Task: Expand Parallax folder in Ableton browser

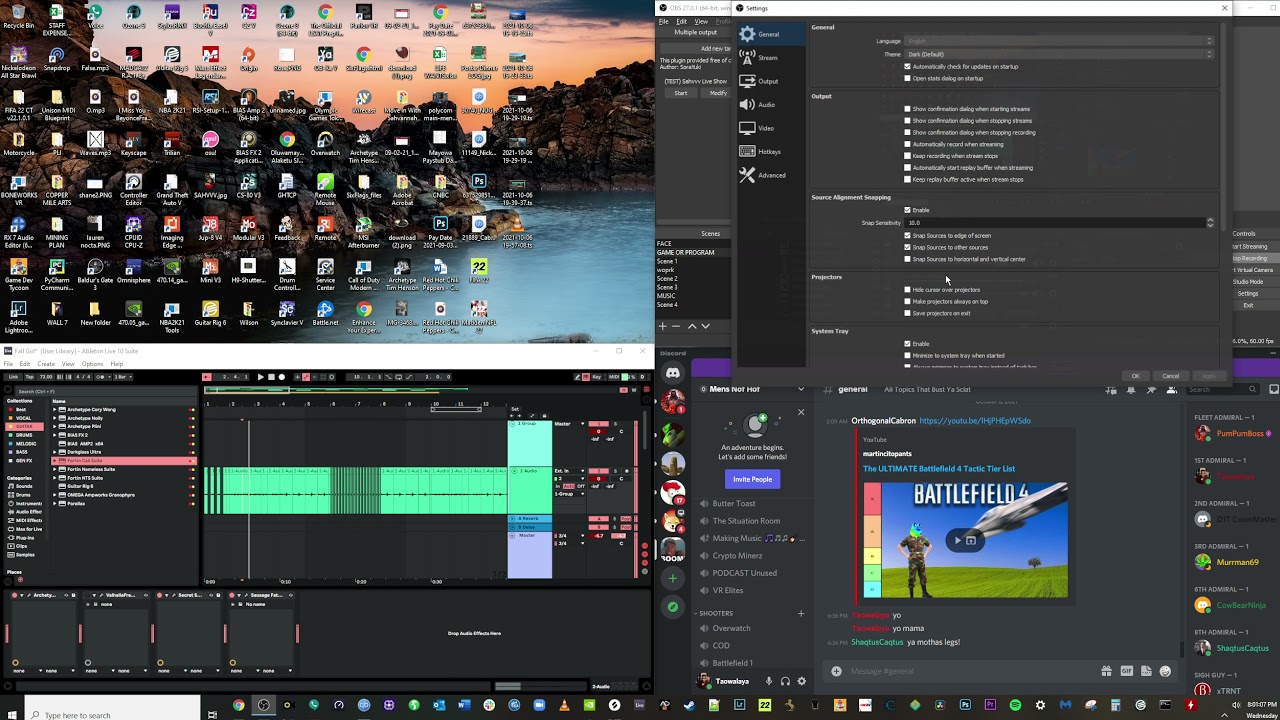Action: 55,503
